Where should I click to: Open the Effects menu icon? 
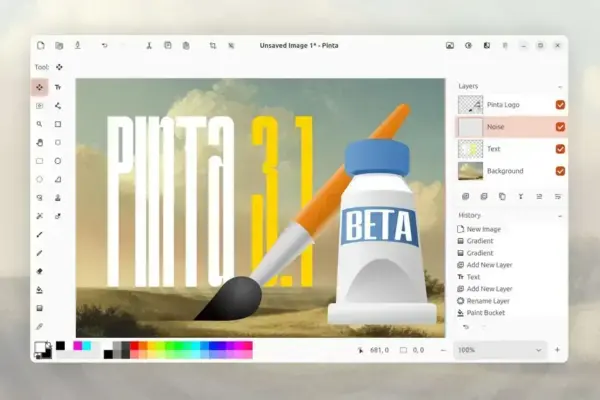[x=487, y=46]
